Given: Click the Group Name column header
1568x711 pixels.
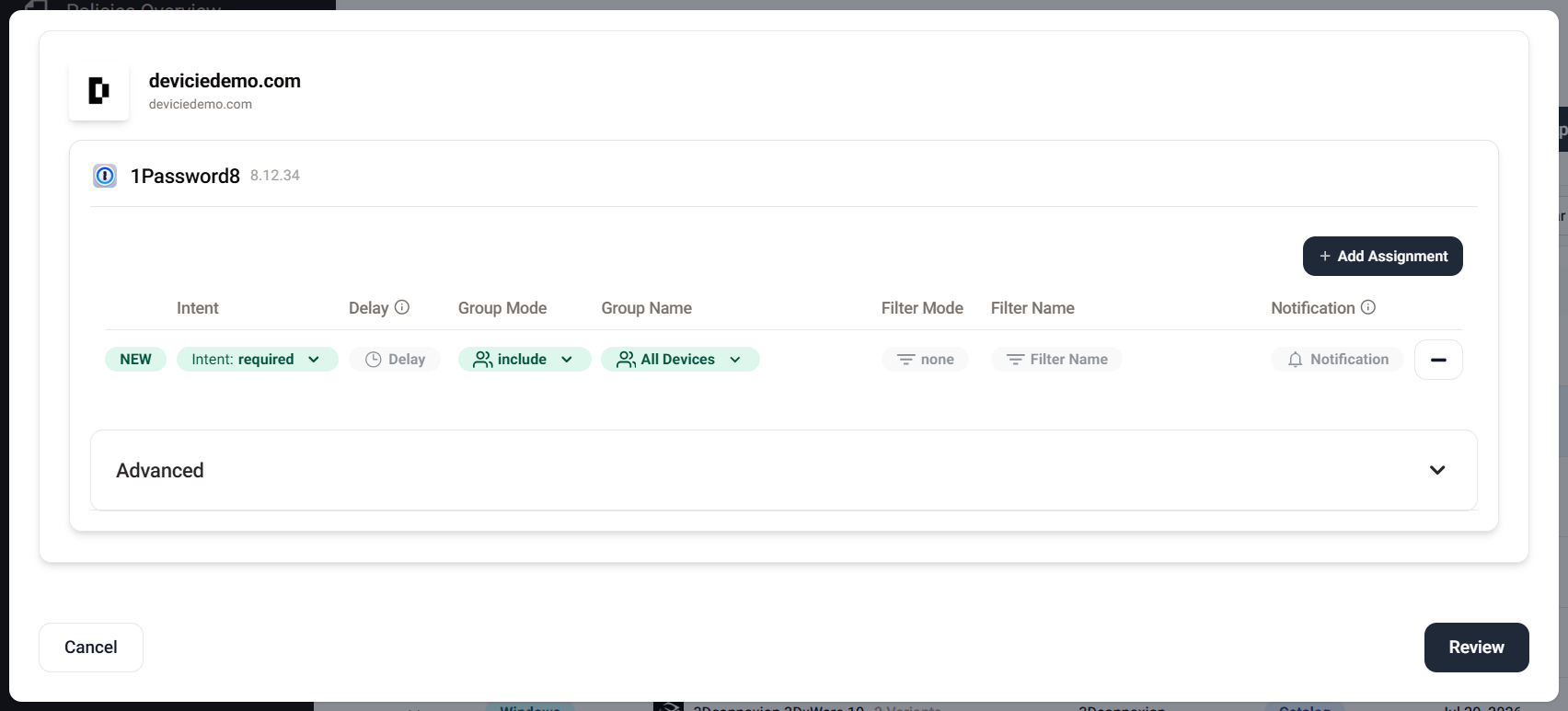Looking at the screenshot, I should pos(647,308).
